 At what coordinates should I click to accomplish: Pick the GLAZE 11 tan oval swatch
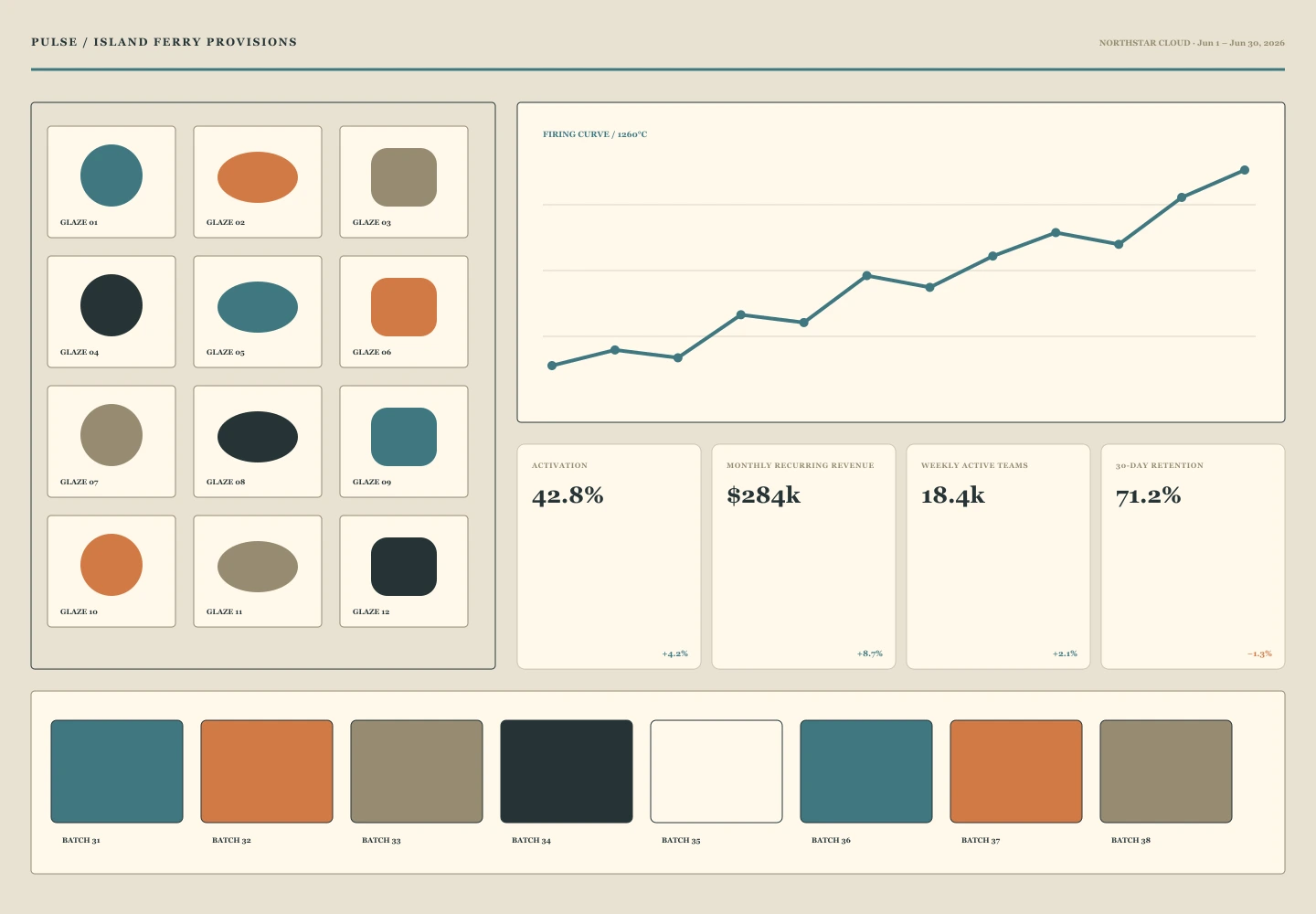click(x=258, y=567)
